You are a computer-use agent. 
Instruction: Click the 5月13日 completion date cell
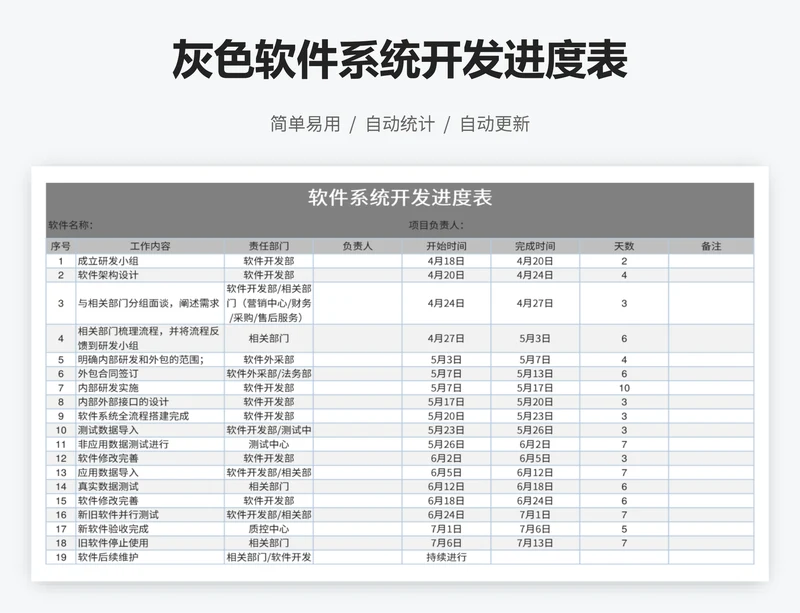(535, 374)
